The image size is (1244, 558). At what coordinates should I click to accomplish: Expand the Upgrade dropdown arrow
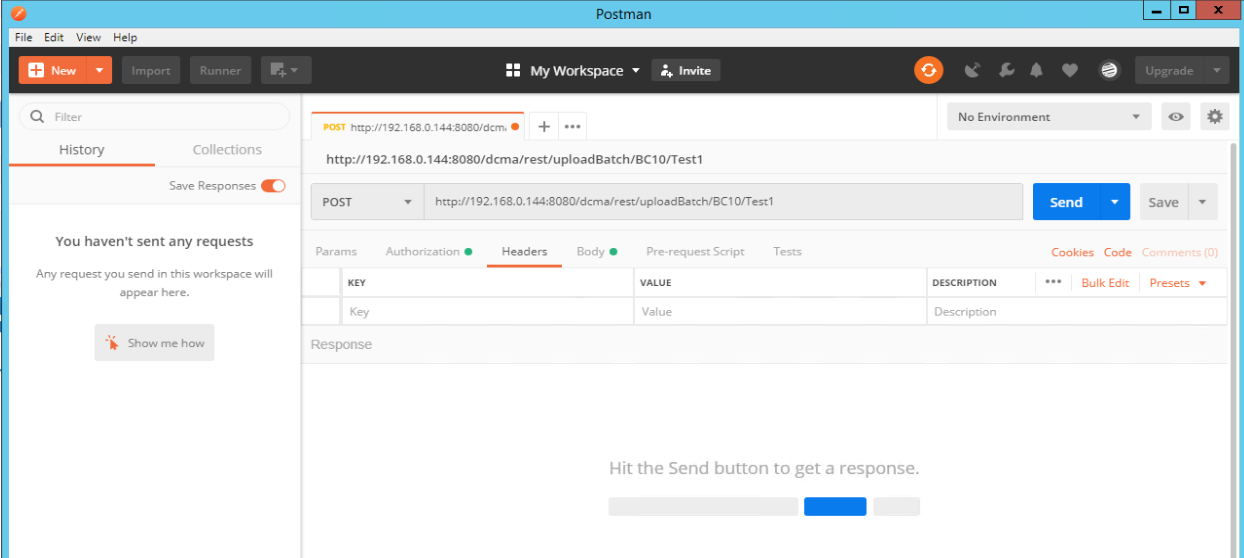(x=1216, y=70)
